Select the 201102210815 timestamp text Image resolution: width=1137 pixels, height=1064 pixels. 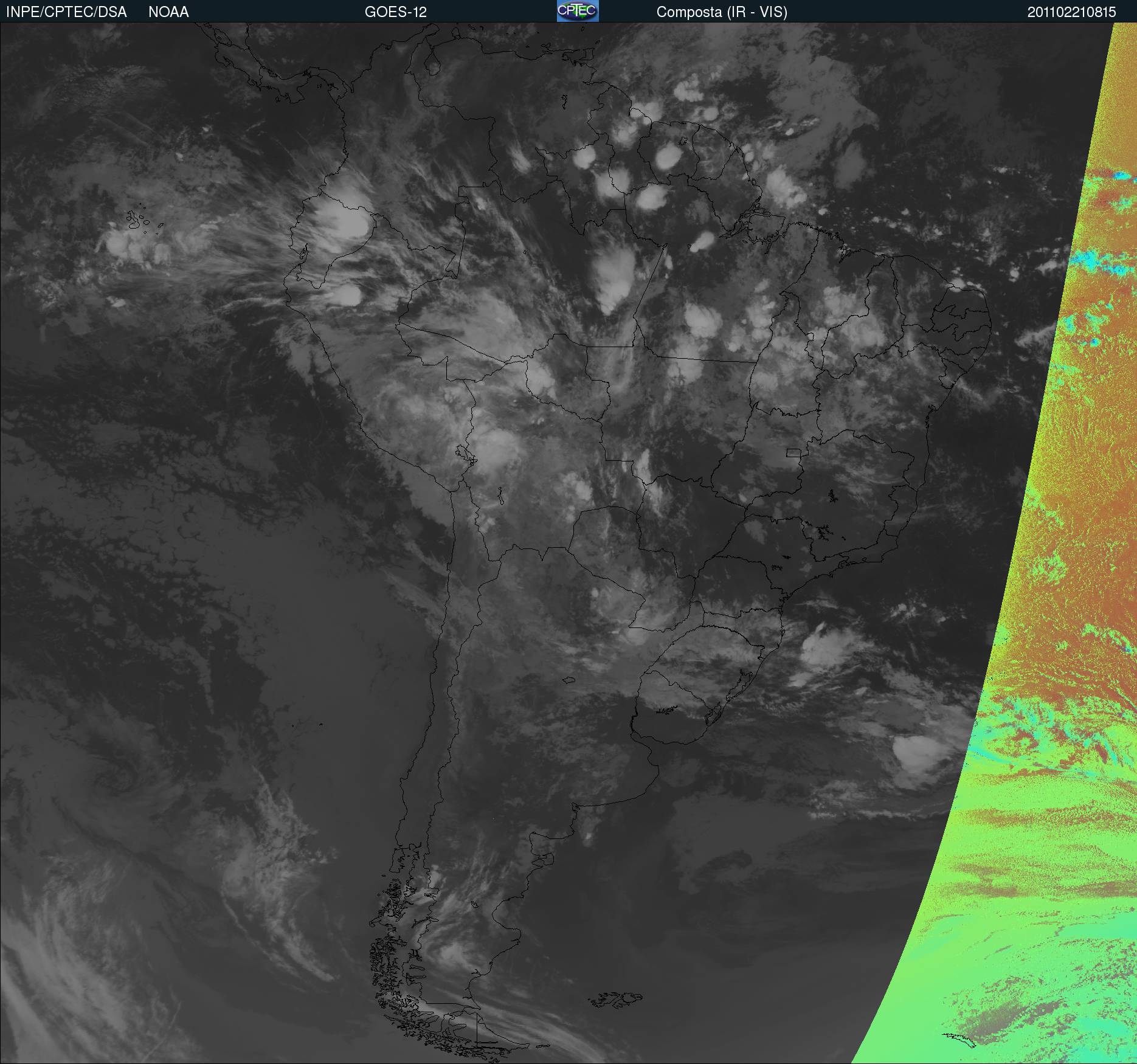click(1071, 12)
